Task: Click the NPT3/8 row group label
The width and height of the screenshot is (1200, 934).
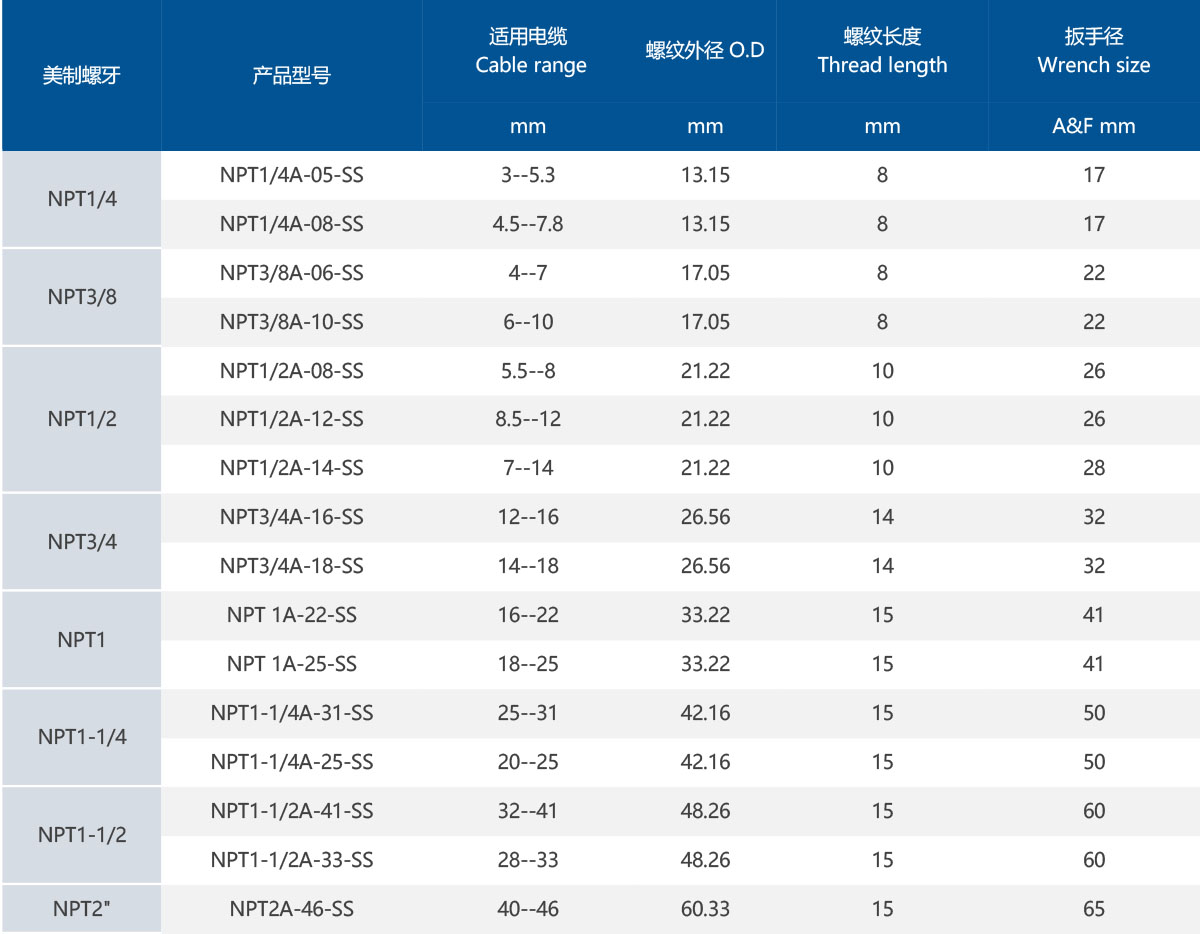Action: [80, 297]
